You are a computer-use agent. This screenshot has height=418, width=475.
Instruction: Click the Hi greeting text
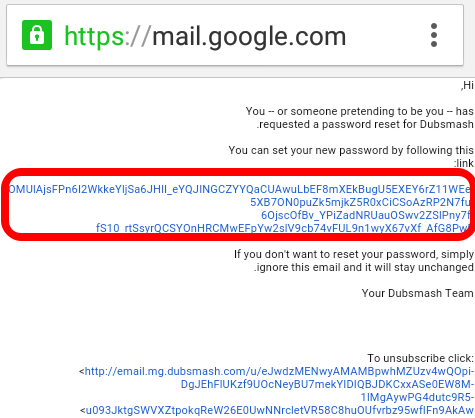point(467,86)
